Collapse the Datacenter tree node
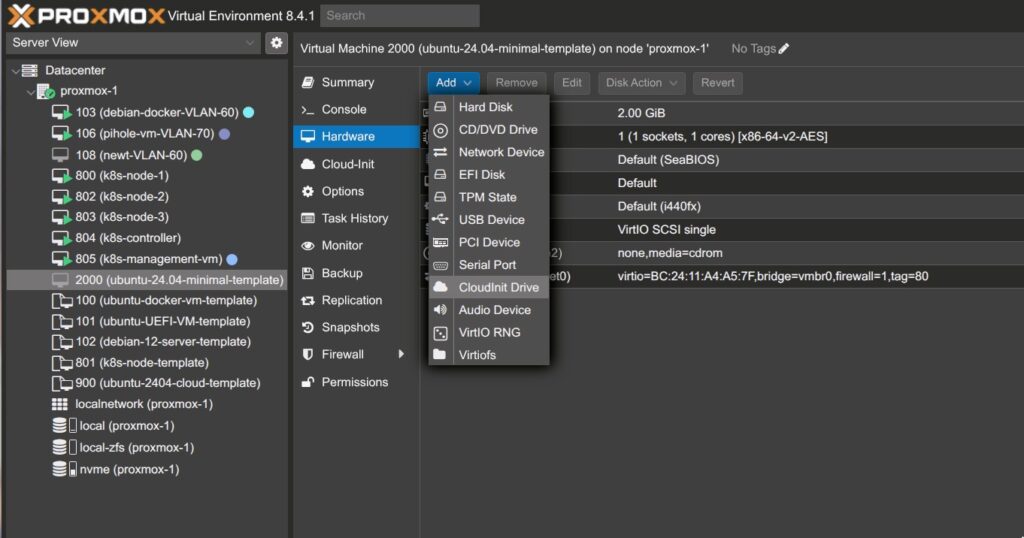 coord(15,71)
